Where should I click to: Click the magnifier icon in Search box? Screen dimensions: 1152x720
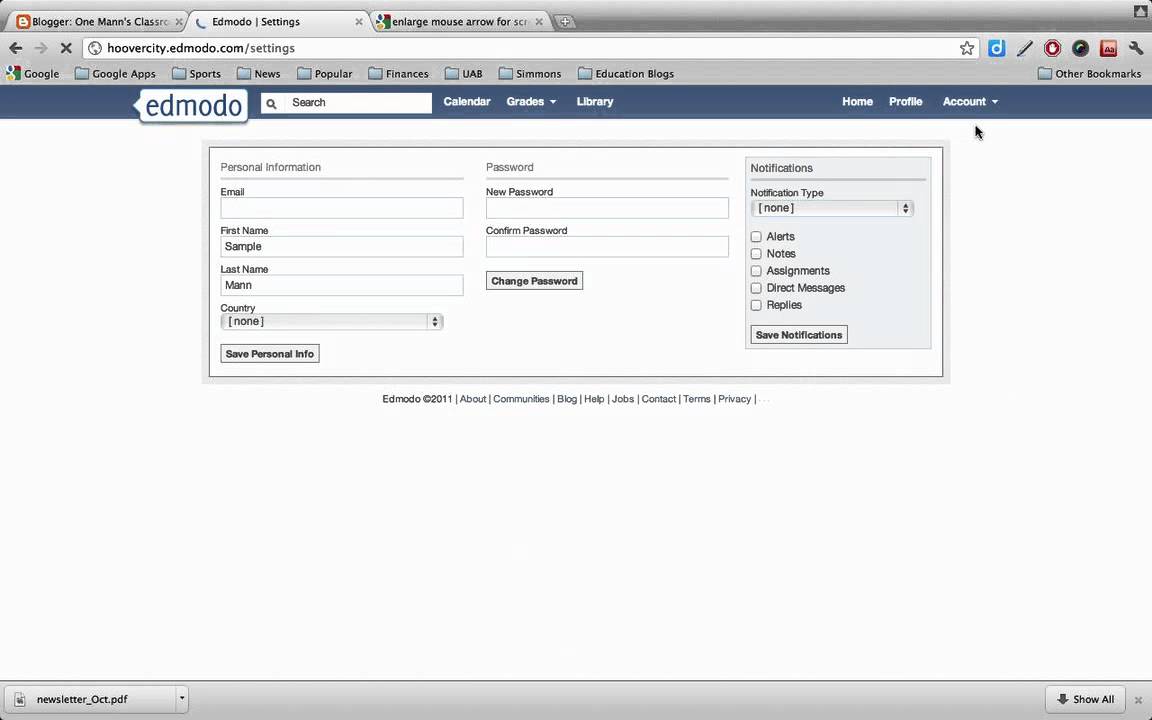tap(271, 103)
